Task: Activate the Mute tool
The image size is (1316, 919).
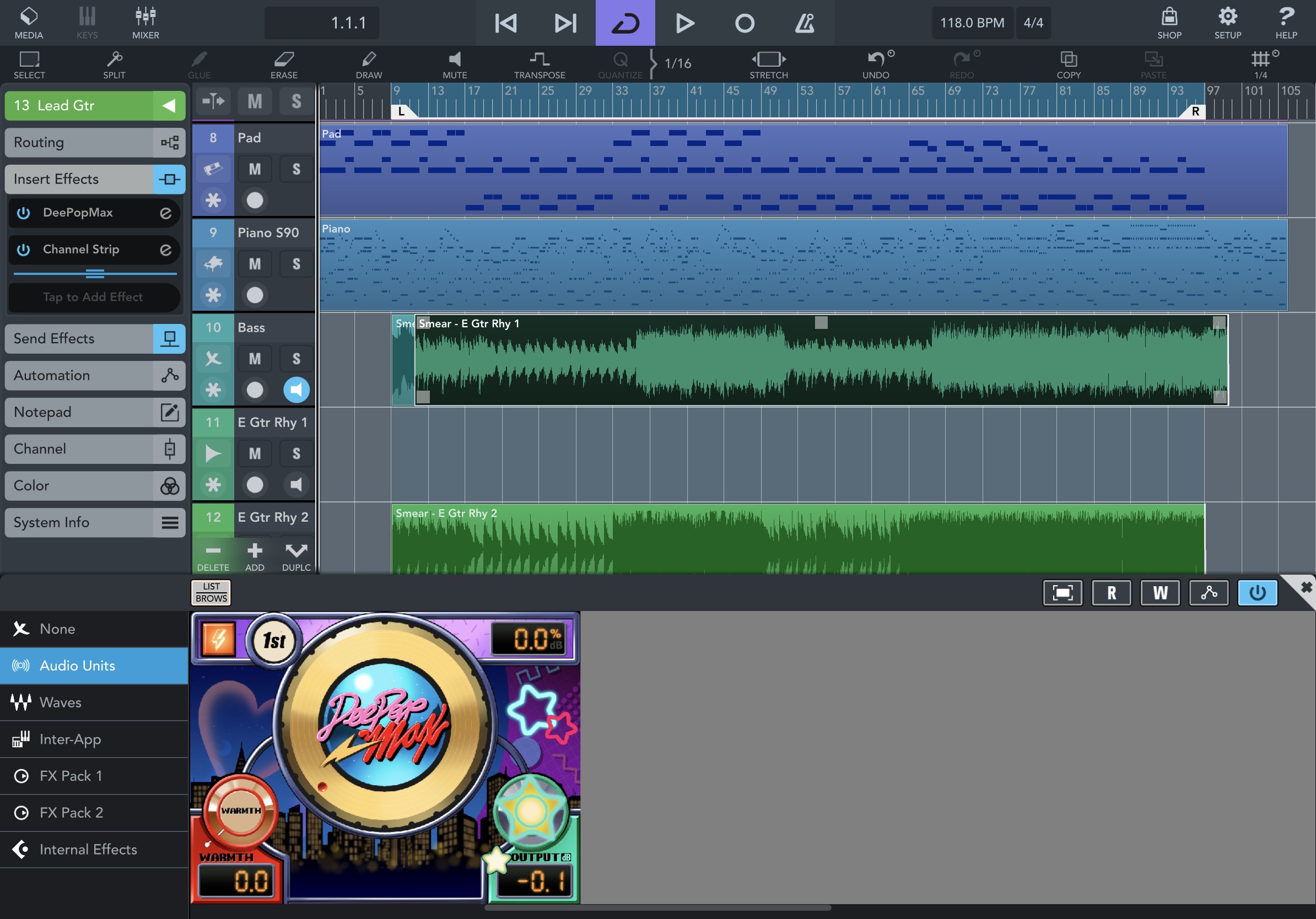Action: point(455,65)
